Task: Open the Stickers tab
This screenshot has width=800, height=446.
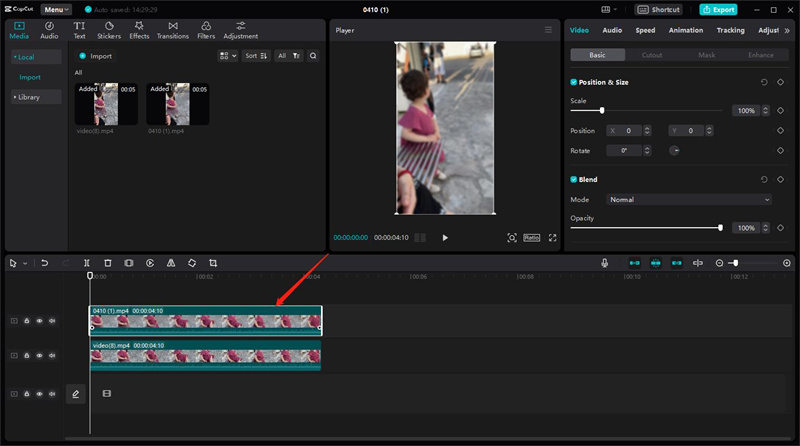Action: pos(109,30)
